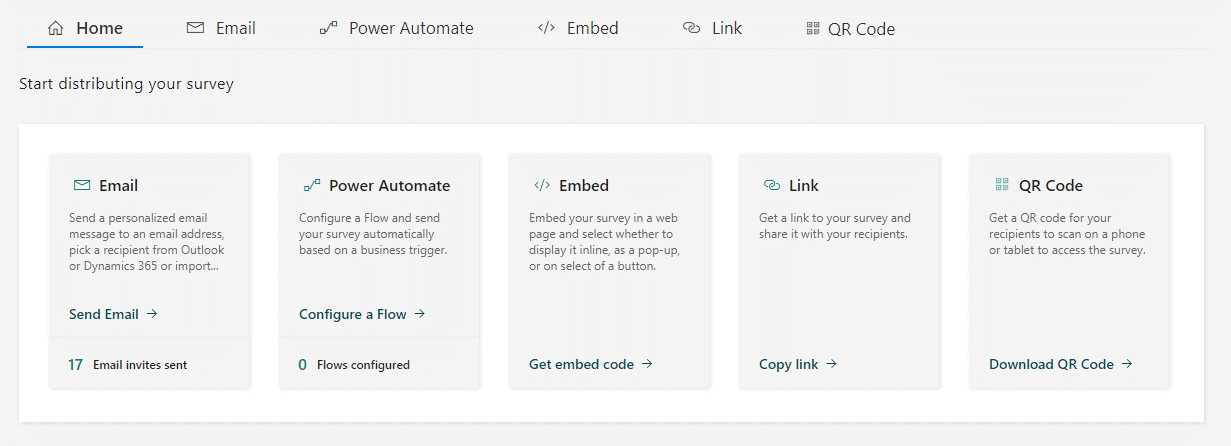The image size is (1231, 446).
Task: Click the QR Code icon on the card
Action: coord(1001,185)
